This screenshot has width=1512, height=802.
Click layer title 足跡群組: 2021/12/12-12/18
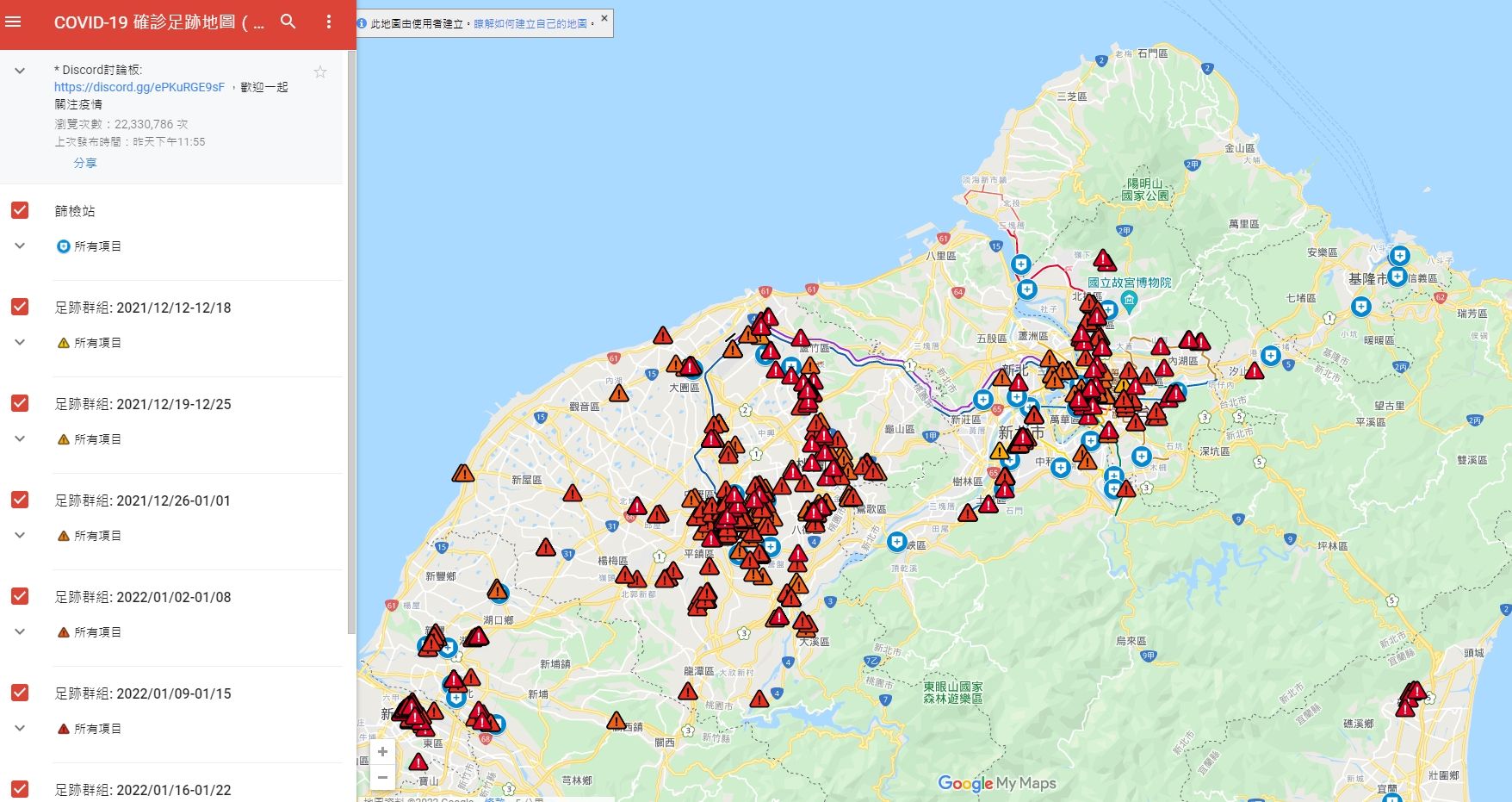point(143,308)
